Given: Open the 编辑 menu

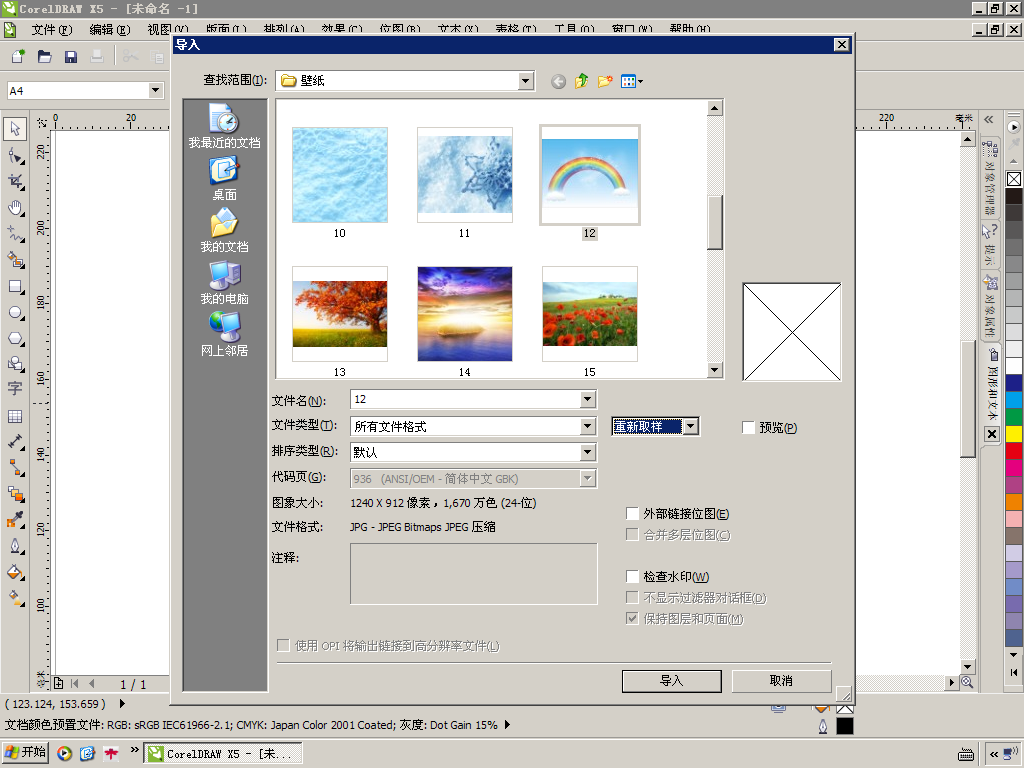Looking at the screenshot, I should 110,29.
